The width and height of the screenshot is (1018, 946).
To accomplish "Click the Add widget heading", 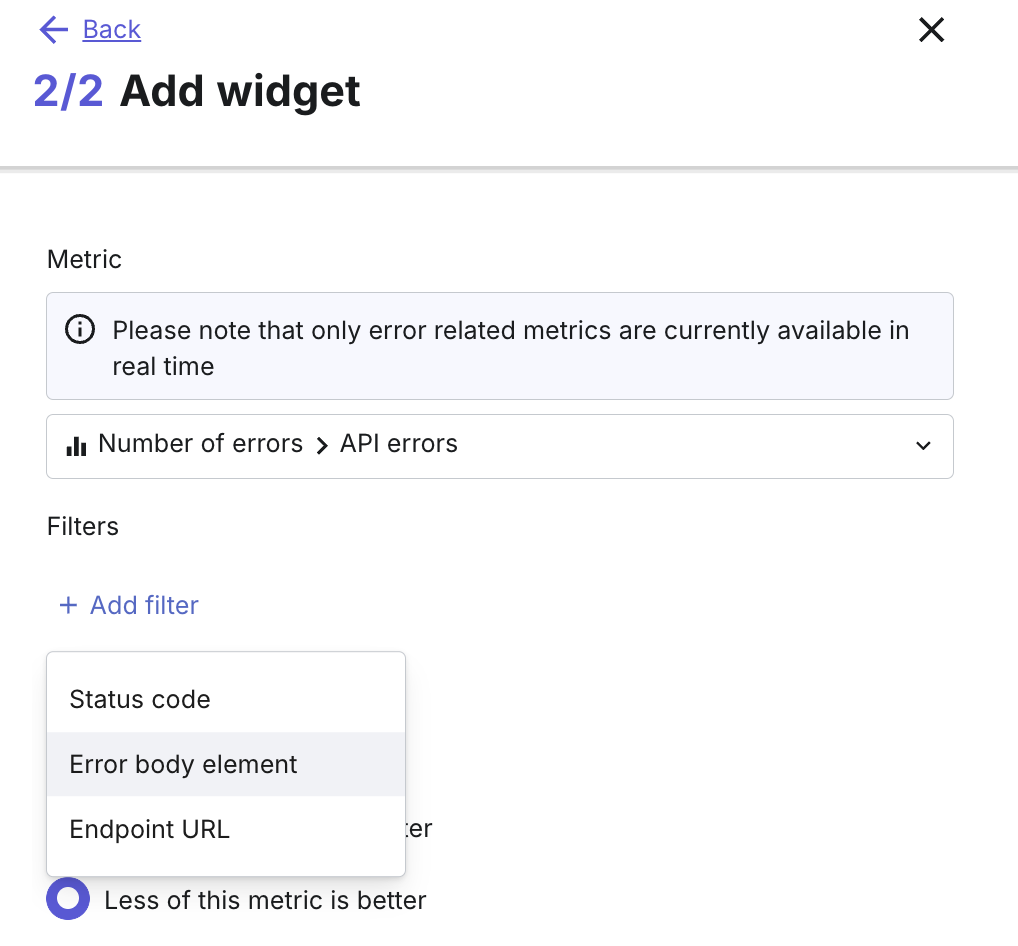I will 240,92.
